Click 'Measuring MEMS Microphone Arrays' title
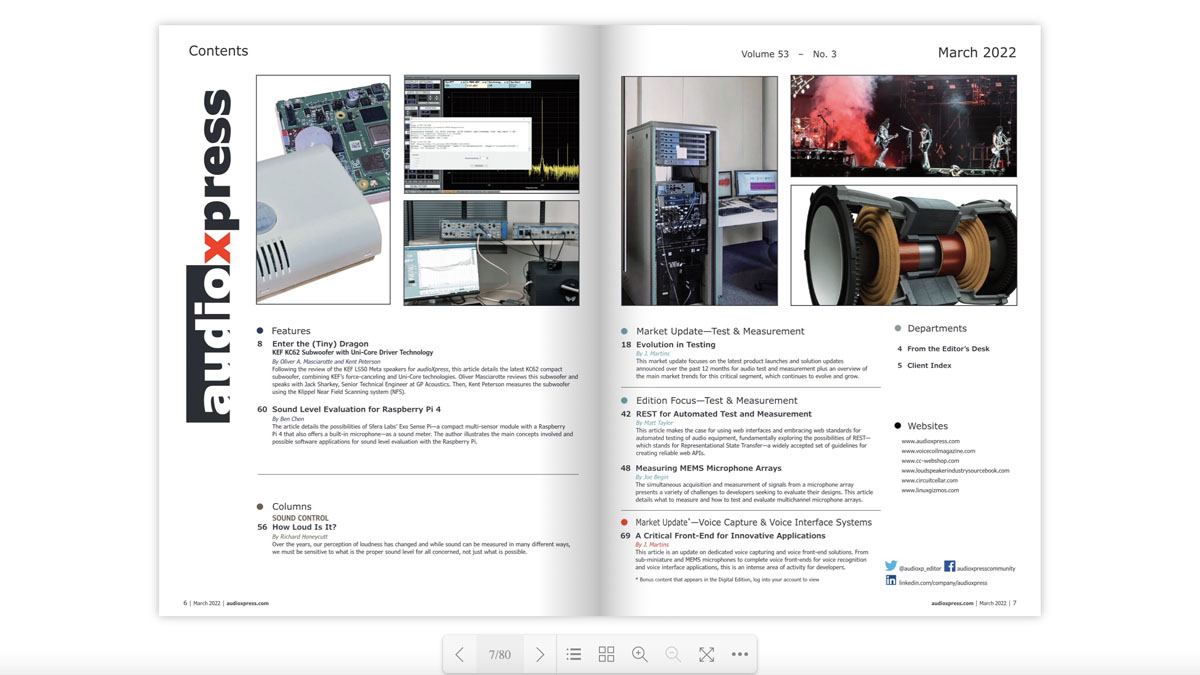Screen dimensions: 1200x675 708,468
